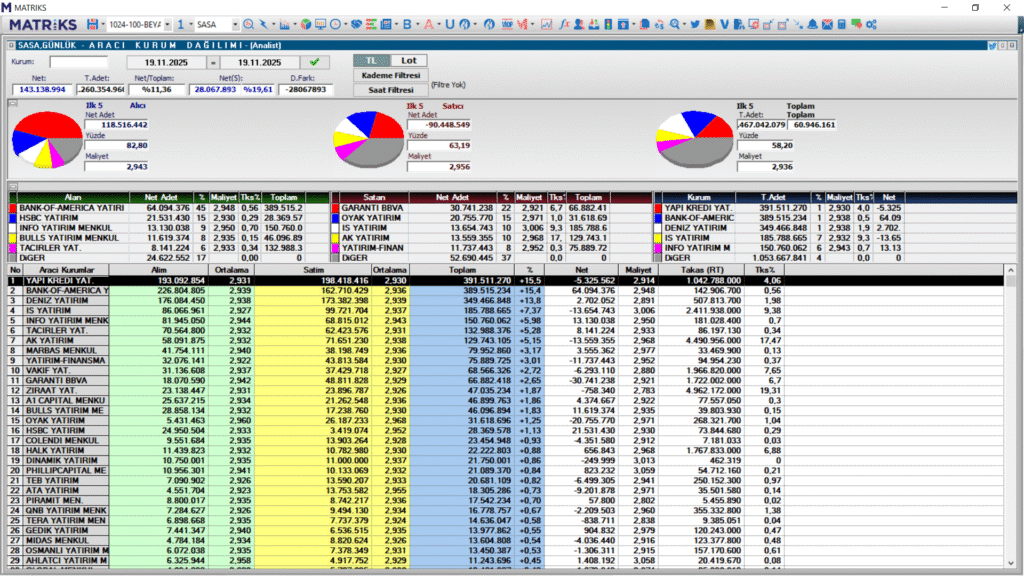Open the alarm bell icon

pyautogui.click(x=812, y=24)
